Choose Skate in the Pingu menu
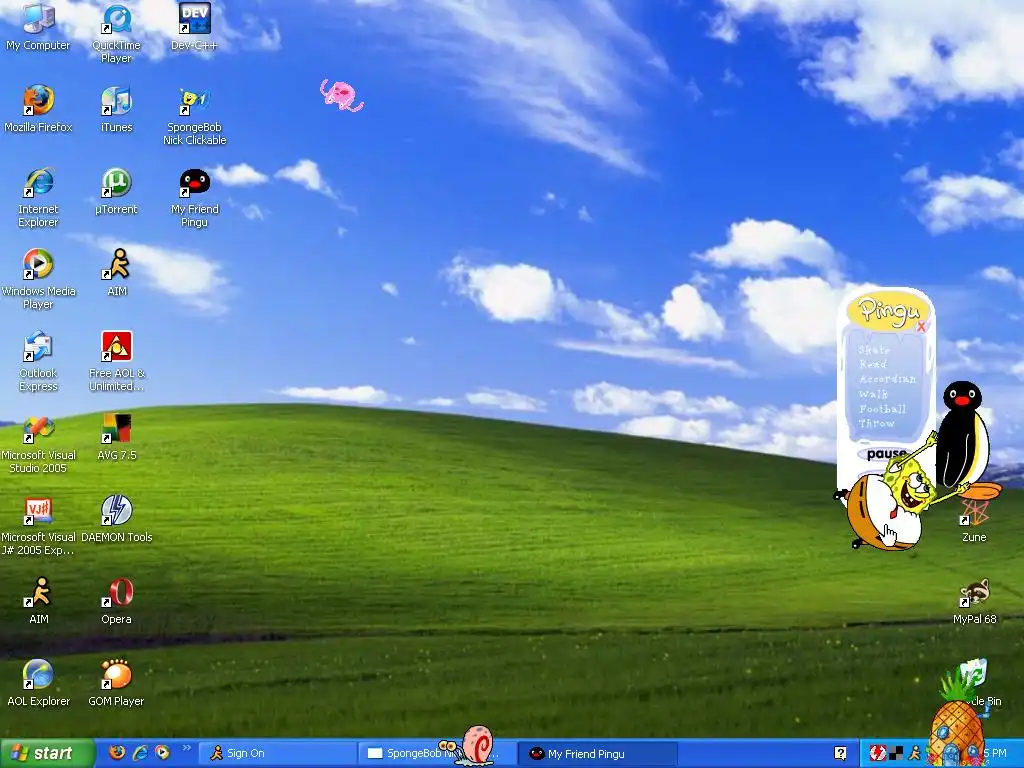This screenshot has width=1024, height=768. click(x=874, y=350)
